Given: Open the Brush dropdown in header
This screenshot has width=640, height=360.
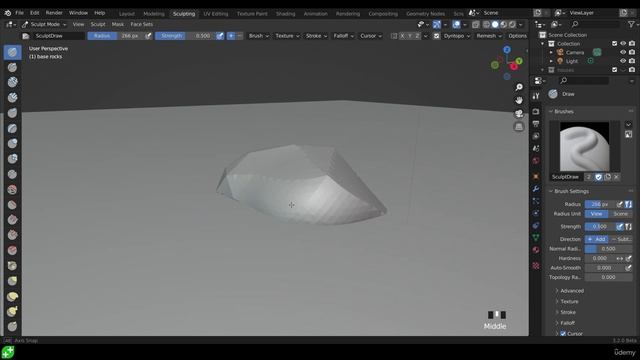Looking at the screenshot, I should (x=258, y=36).
